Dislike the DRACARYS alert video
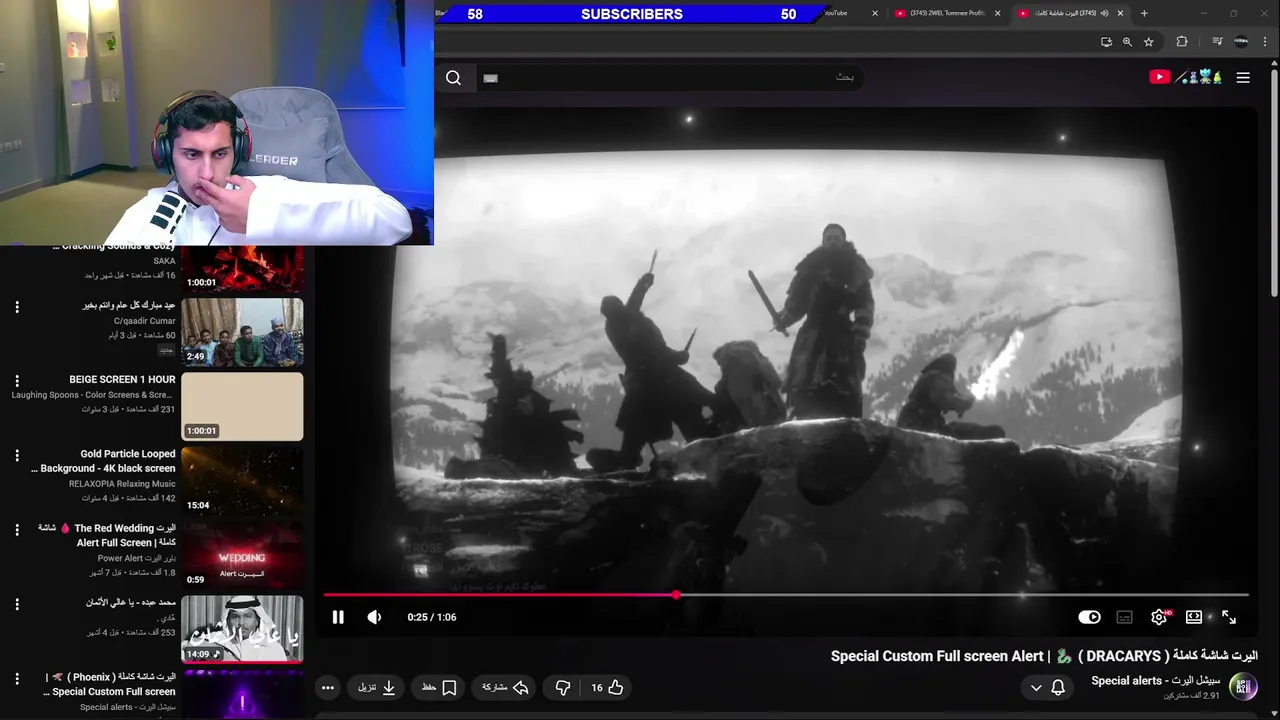 (x=562, y=687)
